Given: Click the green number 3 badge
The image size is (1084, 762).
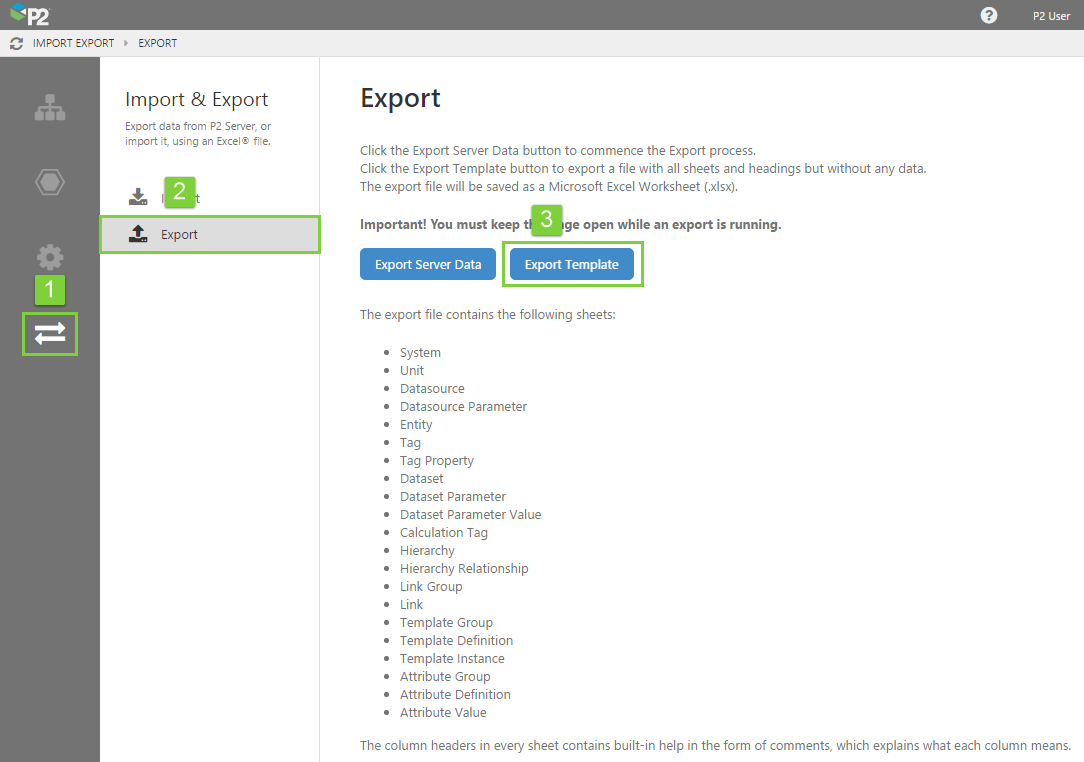Looking at the screenshot, I should (546, 220).
